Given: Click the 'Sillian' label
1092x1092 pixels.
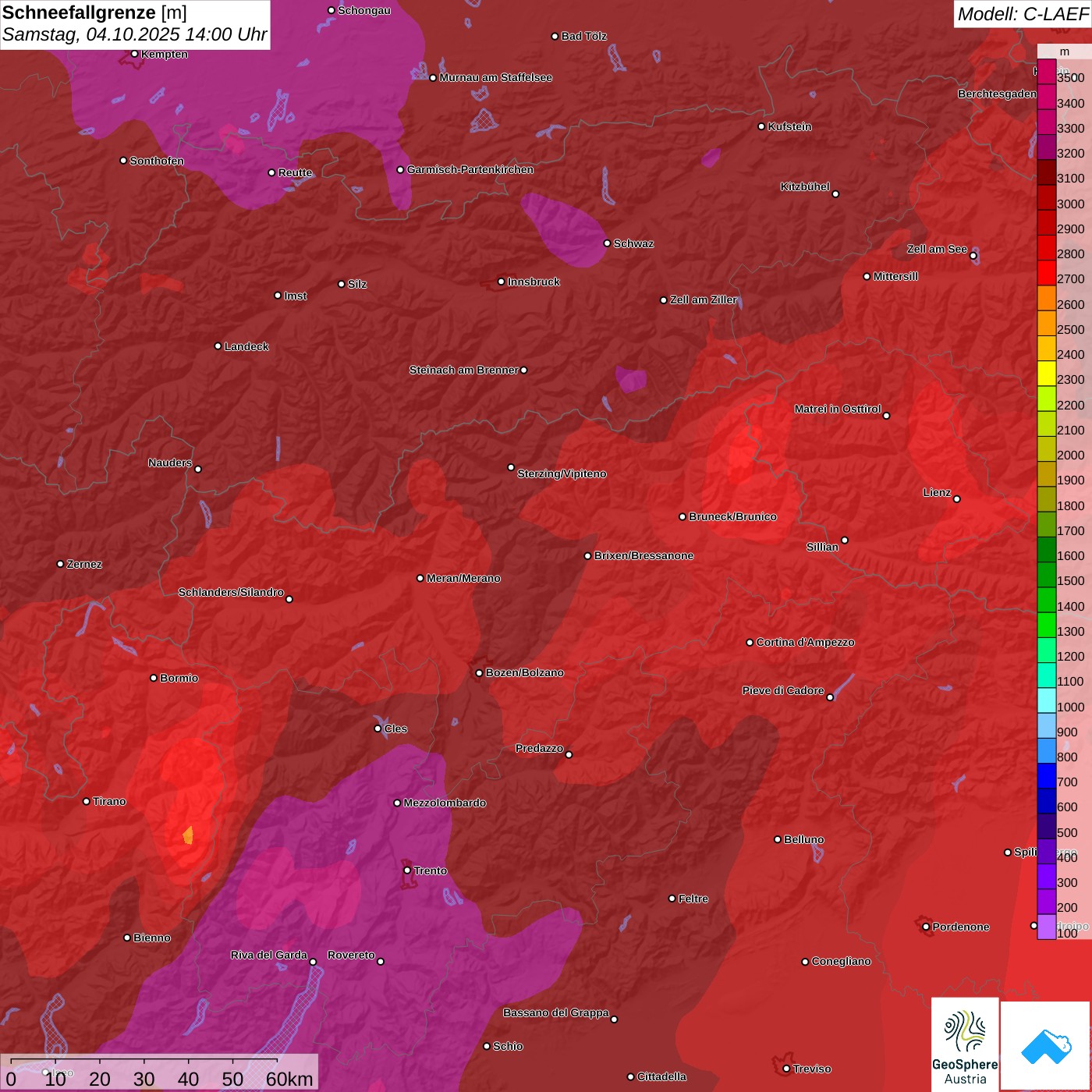Looking at the screenshot, I should pos(822,547).
